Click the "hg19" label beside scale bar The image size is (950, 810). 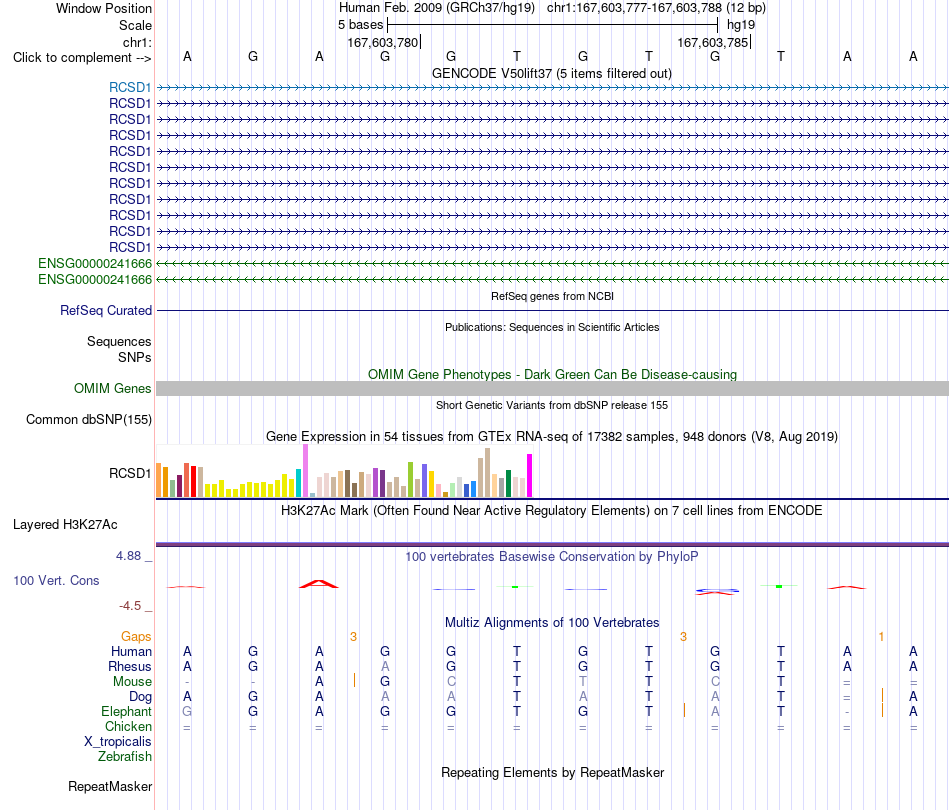(740, 25)
